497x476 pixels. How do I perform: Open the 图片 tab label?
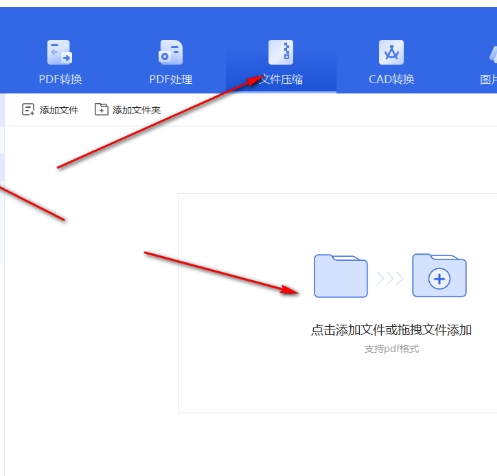(x=488, y=79)
